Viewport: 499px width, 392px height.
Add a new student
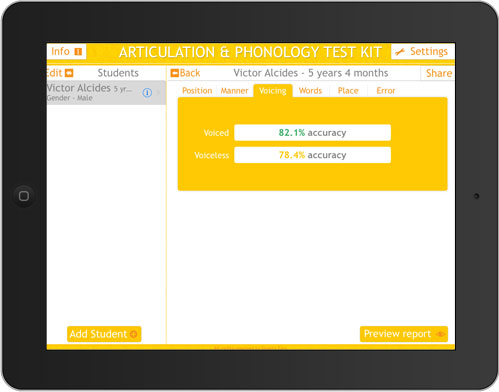point(104,334)
